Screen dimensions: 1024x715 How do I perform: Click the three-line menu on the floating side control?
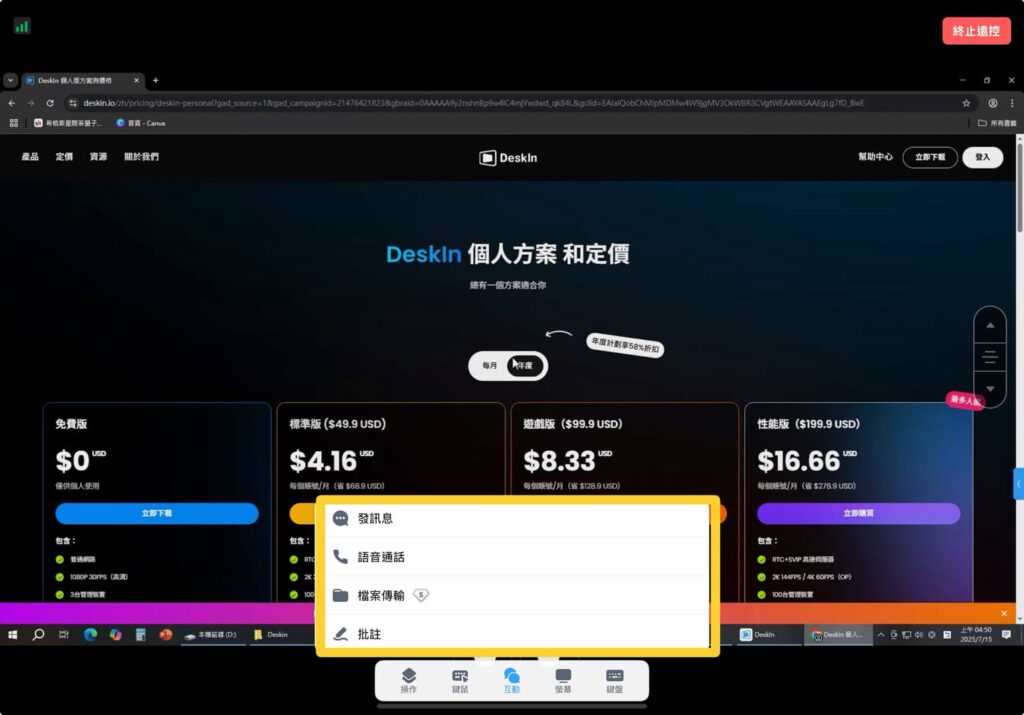click(x=990, y=357)
